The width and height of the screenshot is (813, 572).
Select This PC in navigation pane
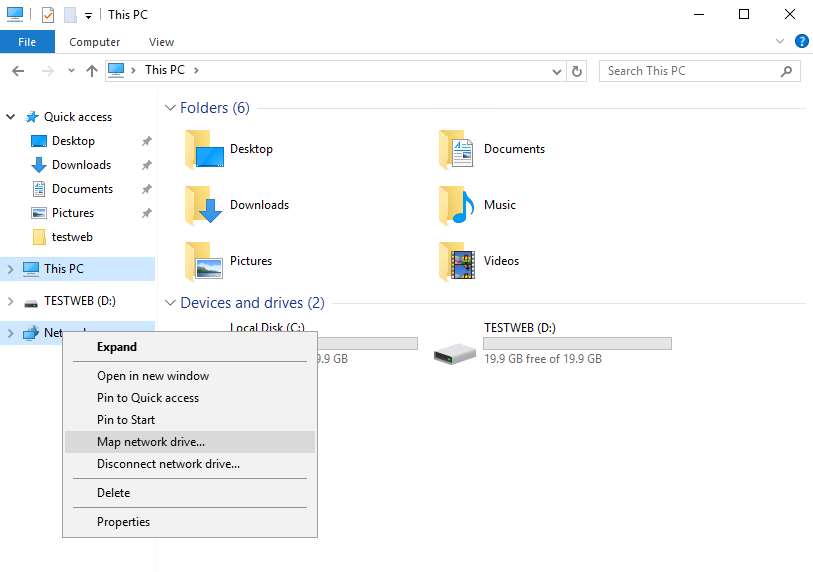pos(64,269)
